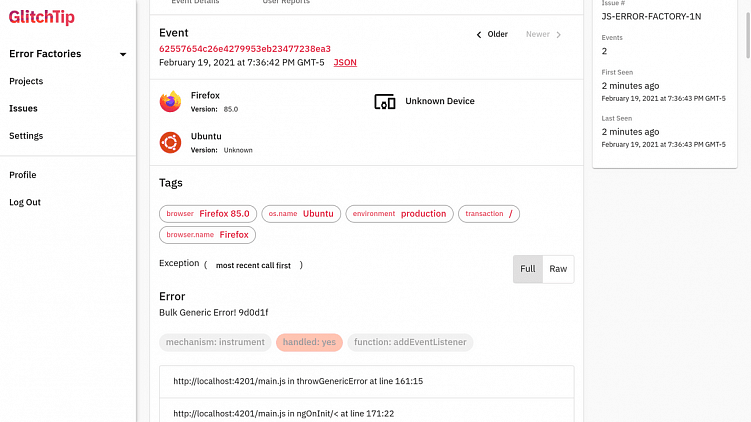Open the Settings sidebar item
Image resolution: width=751 pixels, height=422 pixels.
[26, 135]
